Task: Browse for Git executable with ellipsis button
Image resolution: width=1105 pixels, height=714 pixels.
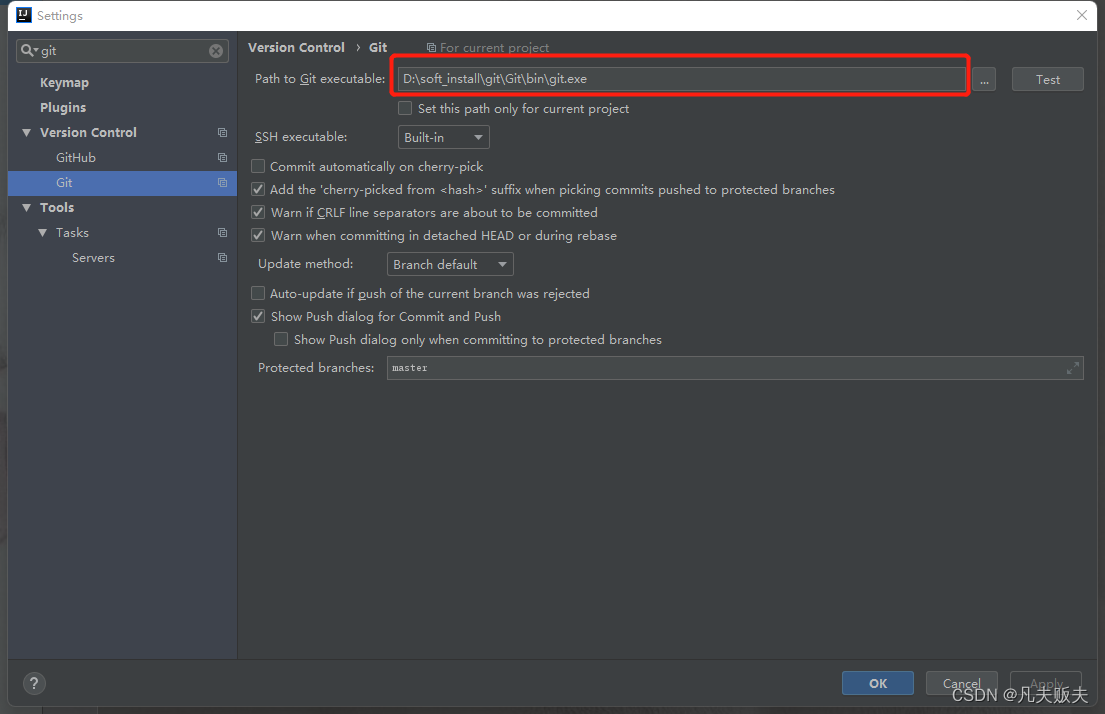Action: point(984,80)
